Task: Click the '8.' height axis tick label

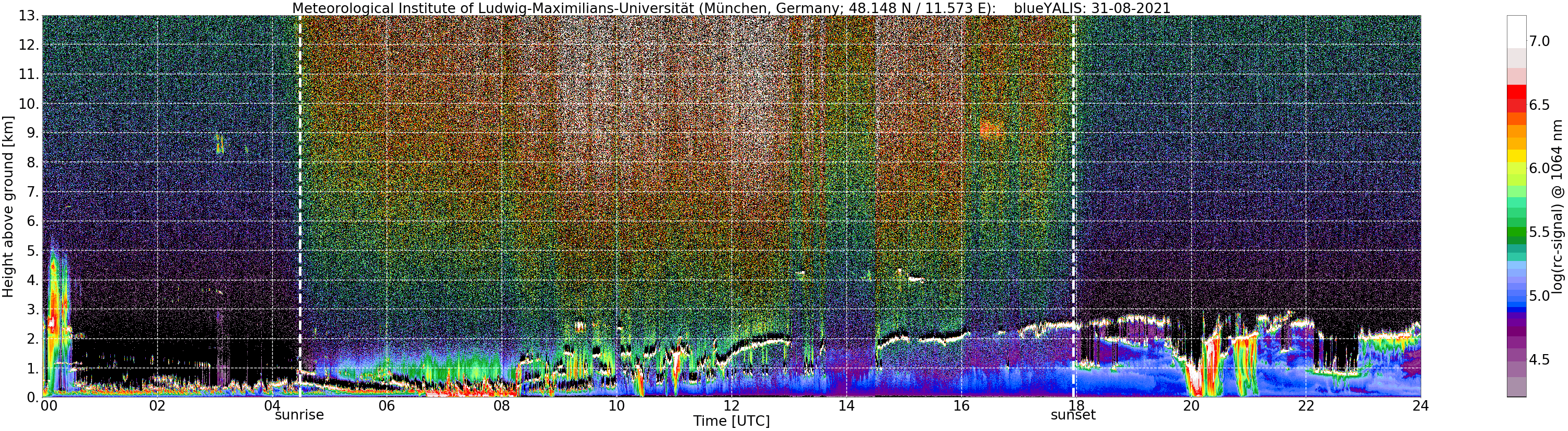Action: [32, 162]
